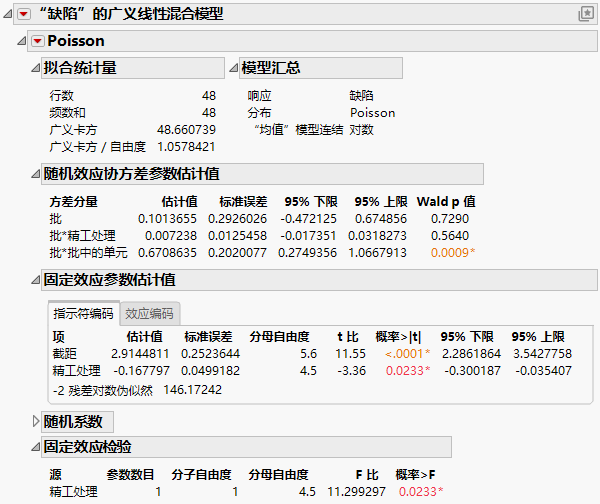Click Wald p value 0.7290
Image resolution: width=600 pixels, height=504 pixels.
coord(450,219)
